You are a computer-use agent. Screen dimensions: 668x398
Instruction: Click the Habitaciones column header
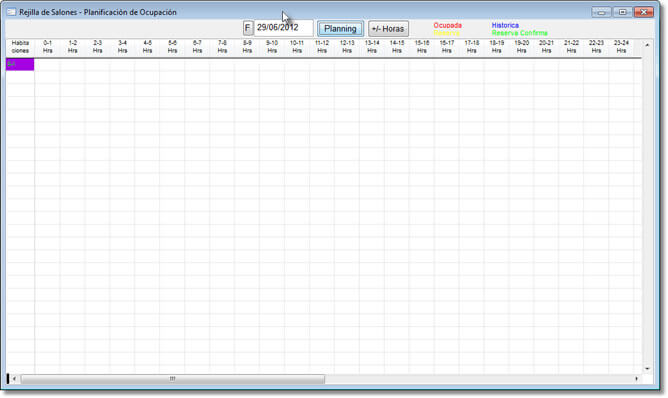20,47
